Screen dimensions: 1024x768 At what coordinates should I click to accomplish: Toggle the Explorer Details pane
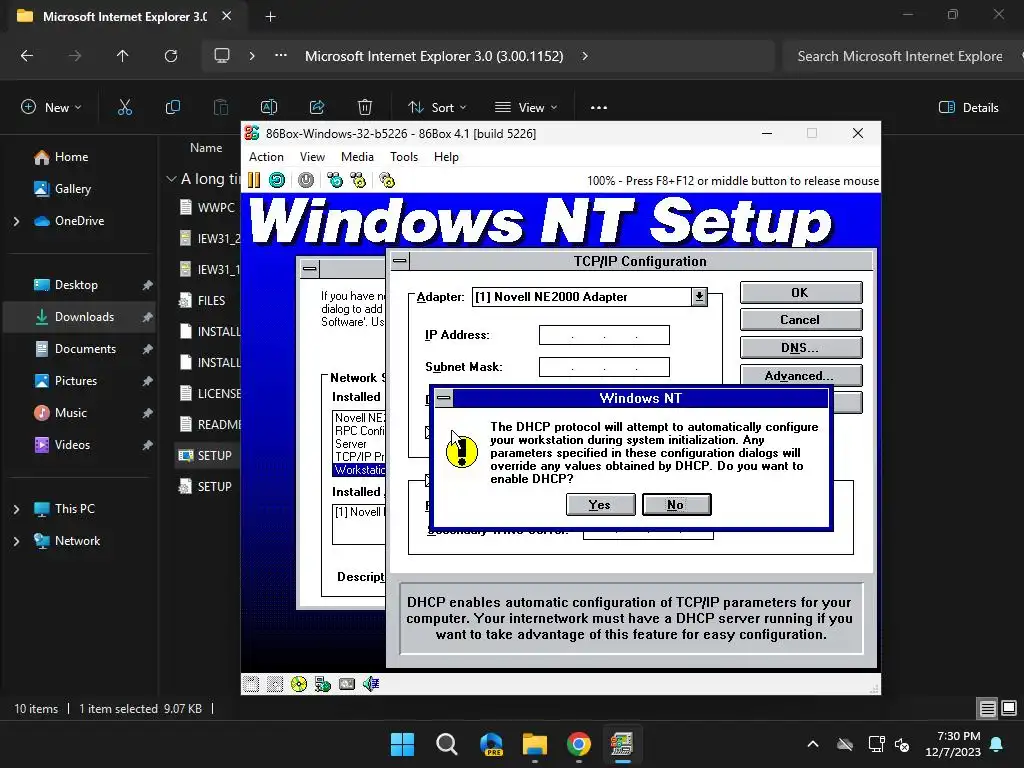968,107
